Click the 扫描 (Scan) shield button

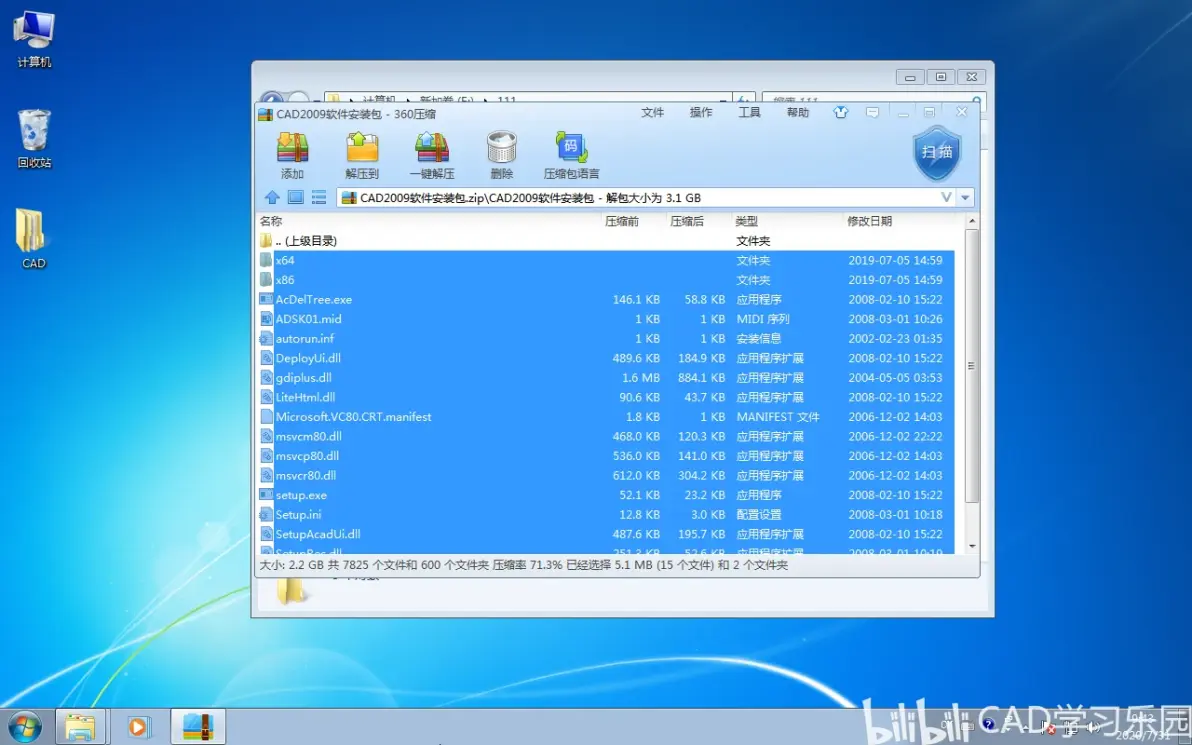pos(937,153)
